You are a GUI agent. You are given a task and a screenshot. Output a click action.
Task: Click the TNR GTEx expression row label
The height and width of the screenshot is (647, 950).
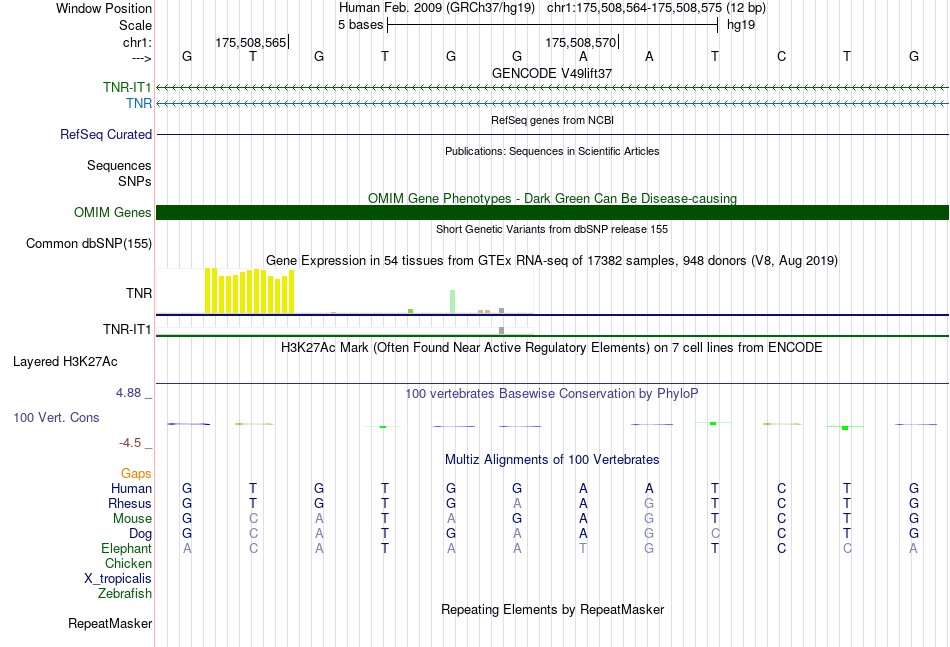click(x=139, y=293)
